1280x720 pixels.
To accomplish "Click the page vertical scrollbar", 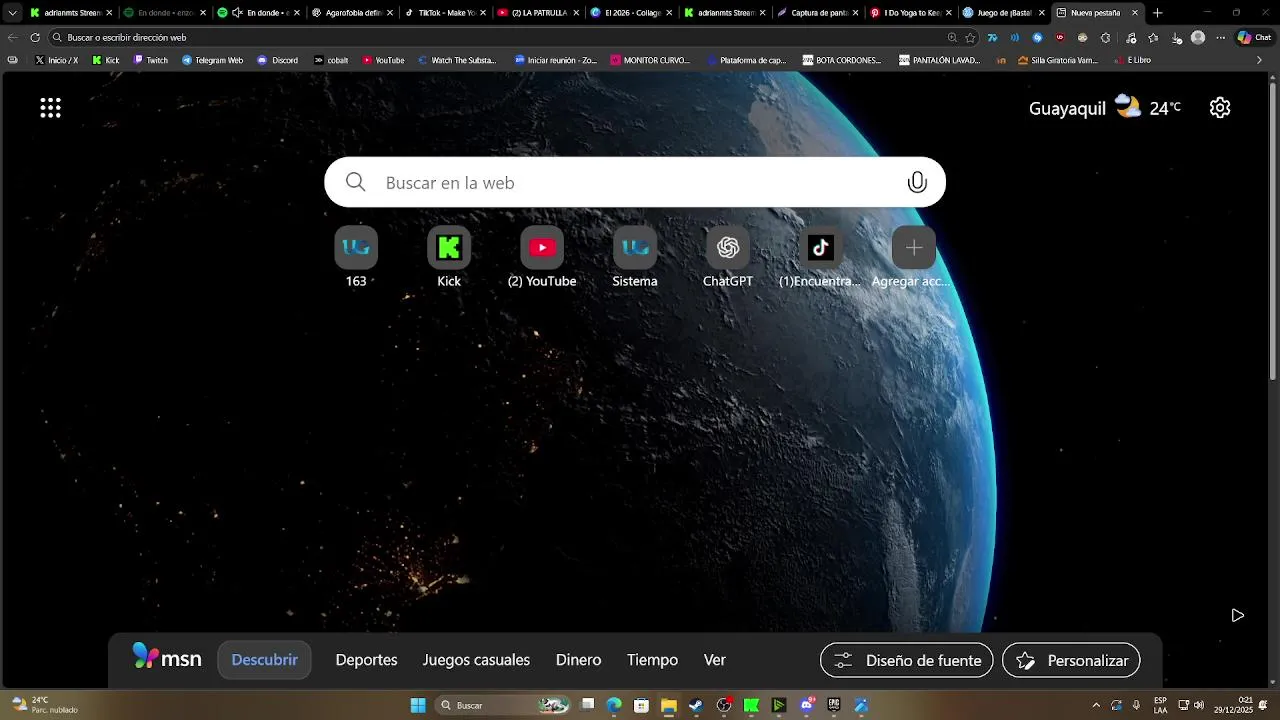I will [x=1273, y=230].
